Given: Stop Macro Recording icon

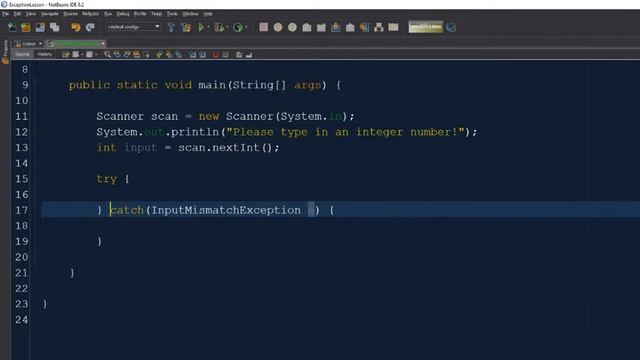Looking at the screenshot, I should (226, 54).
